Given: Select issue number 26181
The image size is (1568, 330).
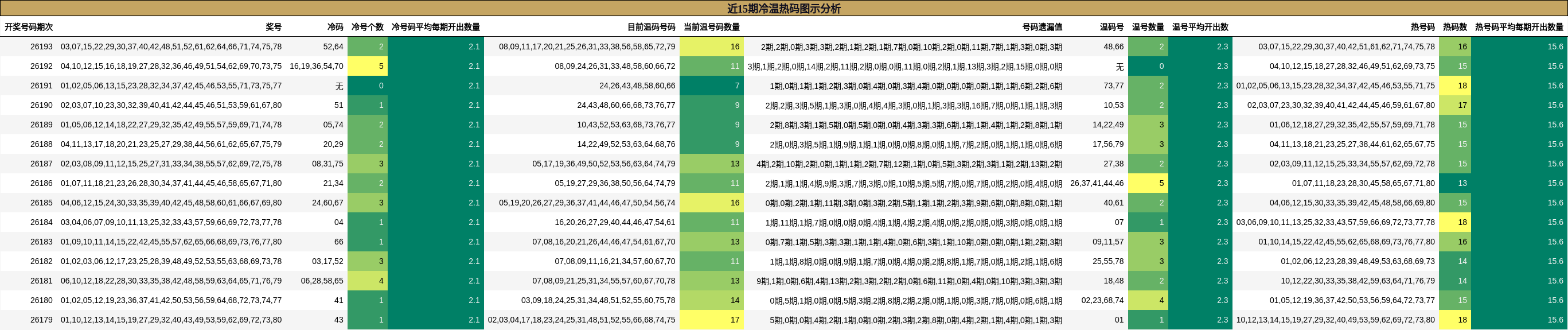Looking at the screenshot, I should click(41, 281).
